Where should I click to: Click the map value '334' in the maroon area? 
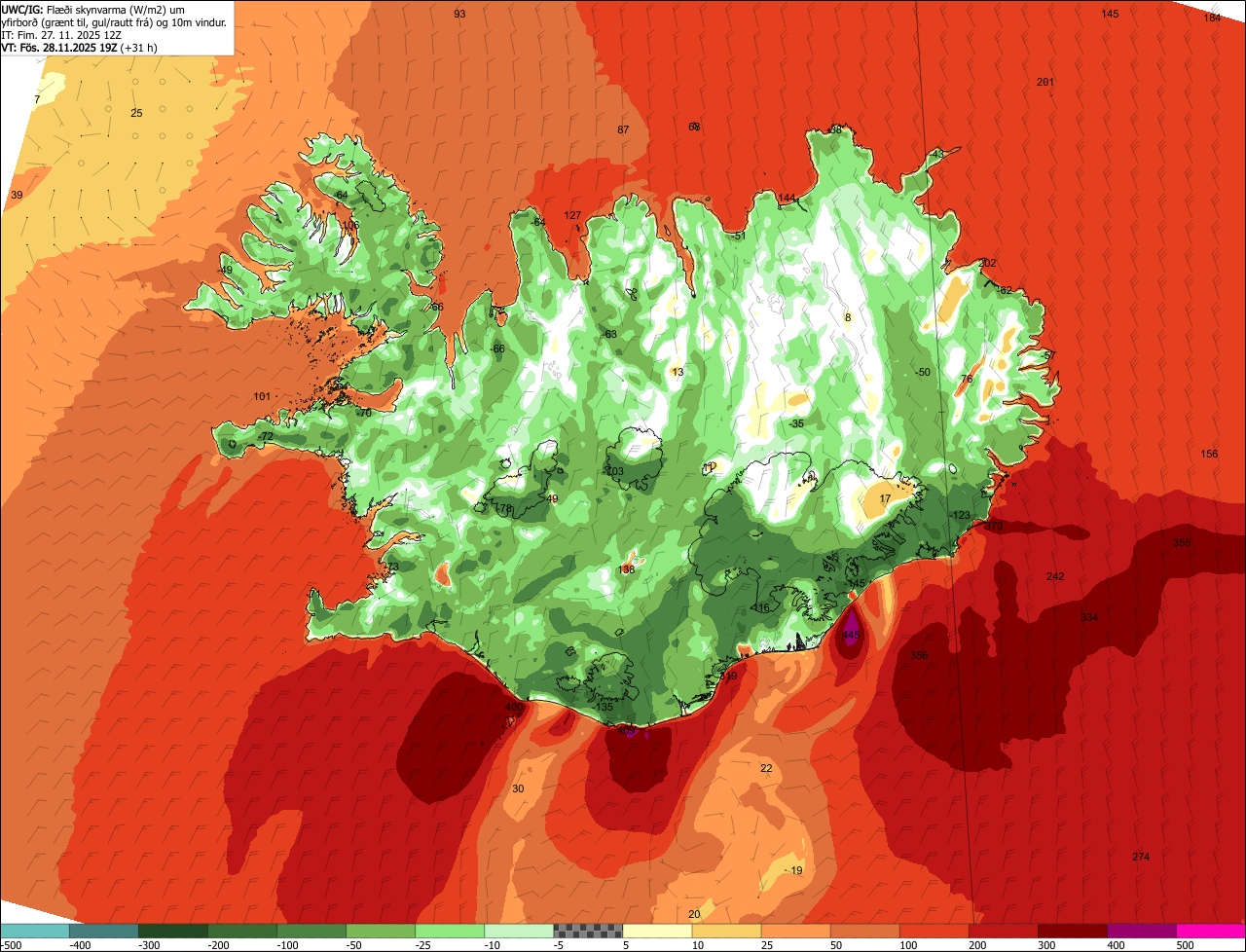1089,617
